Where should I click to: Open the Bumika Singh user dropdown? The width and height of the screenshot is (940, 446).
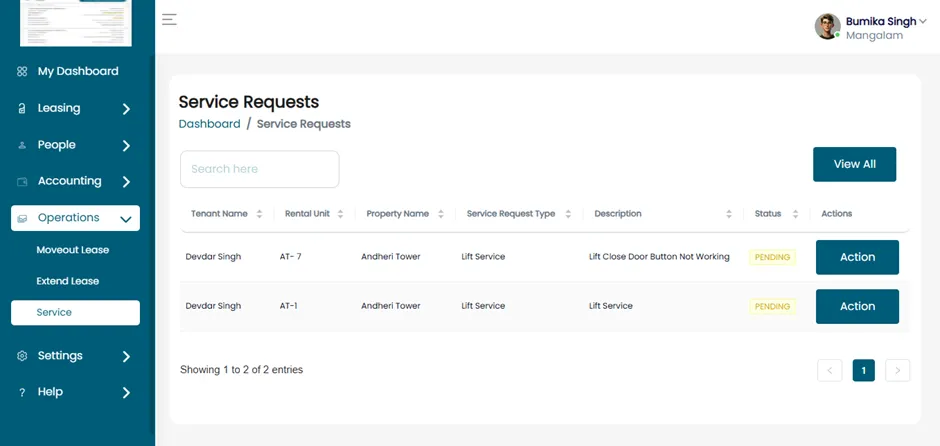(923, 21)
